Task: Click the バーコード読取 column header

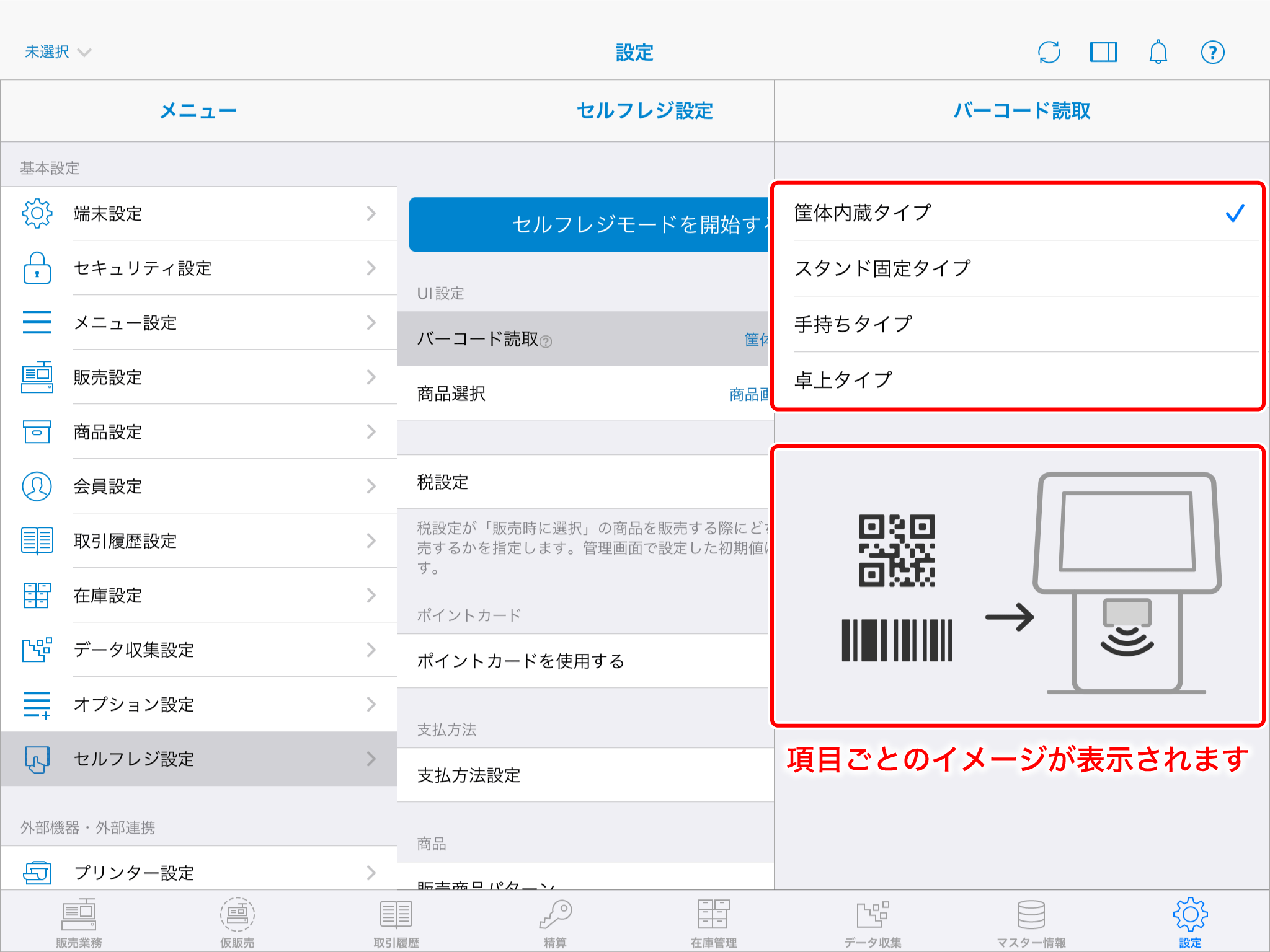Action: 1021,110
